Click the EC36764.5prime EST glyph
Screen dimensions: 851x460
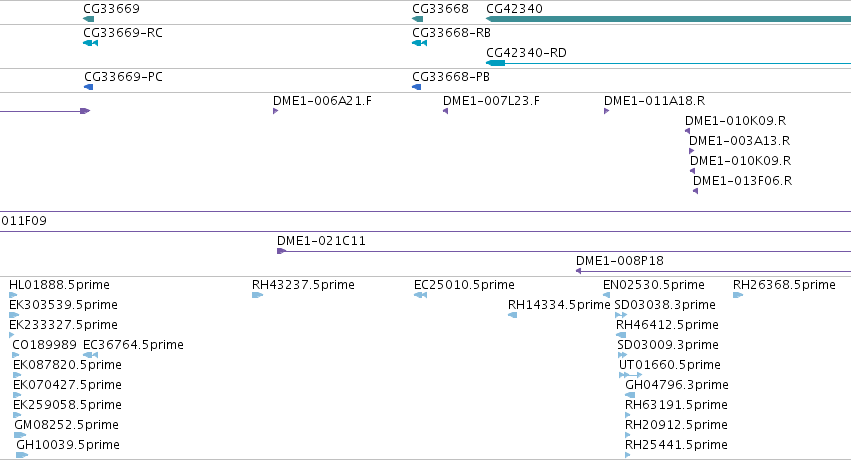click(90, 355)
